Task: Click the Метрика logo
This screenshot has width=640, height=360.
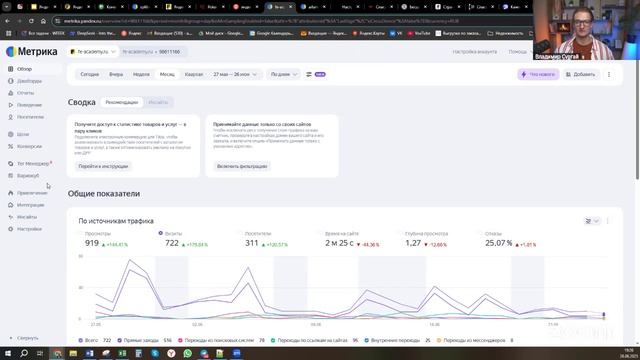Action: click(31, 51)
